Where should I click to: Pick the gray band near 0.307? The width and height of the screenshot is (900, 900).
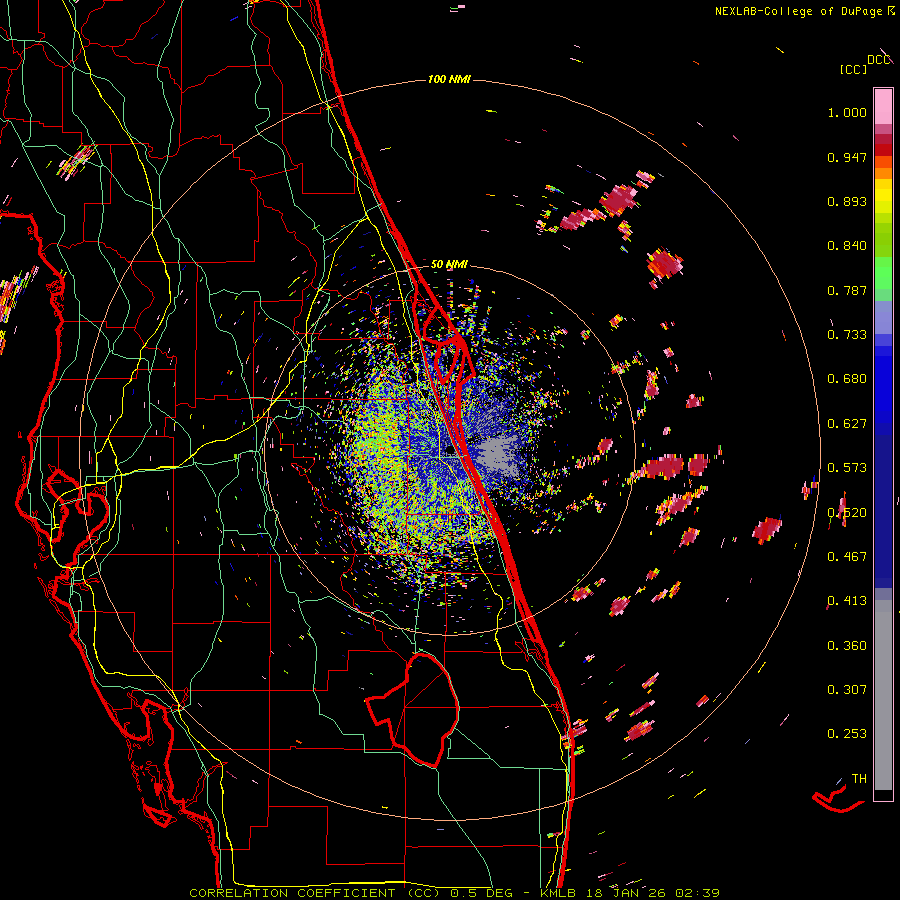883,695
